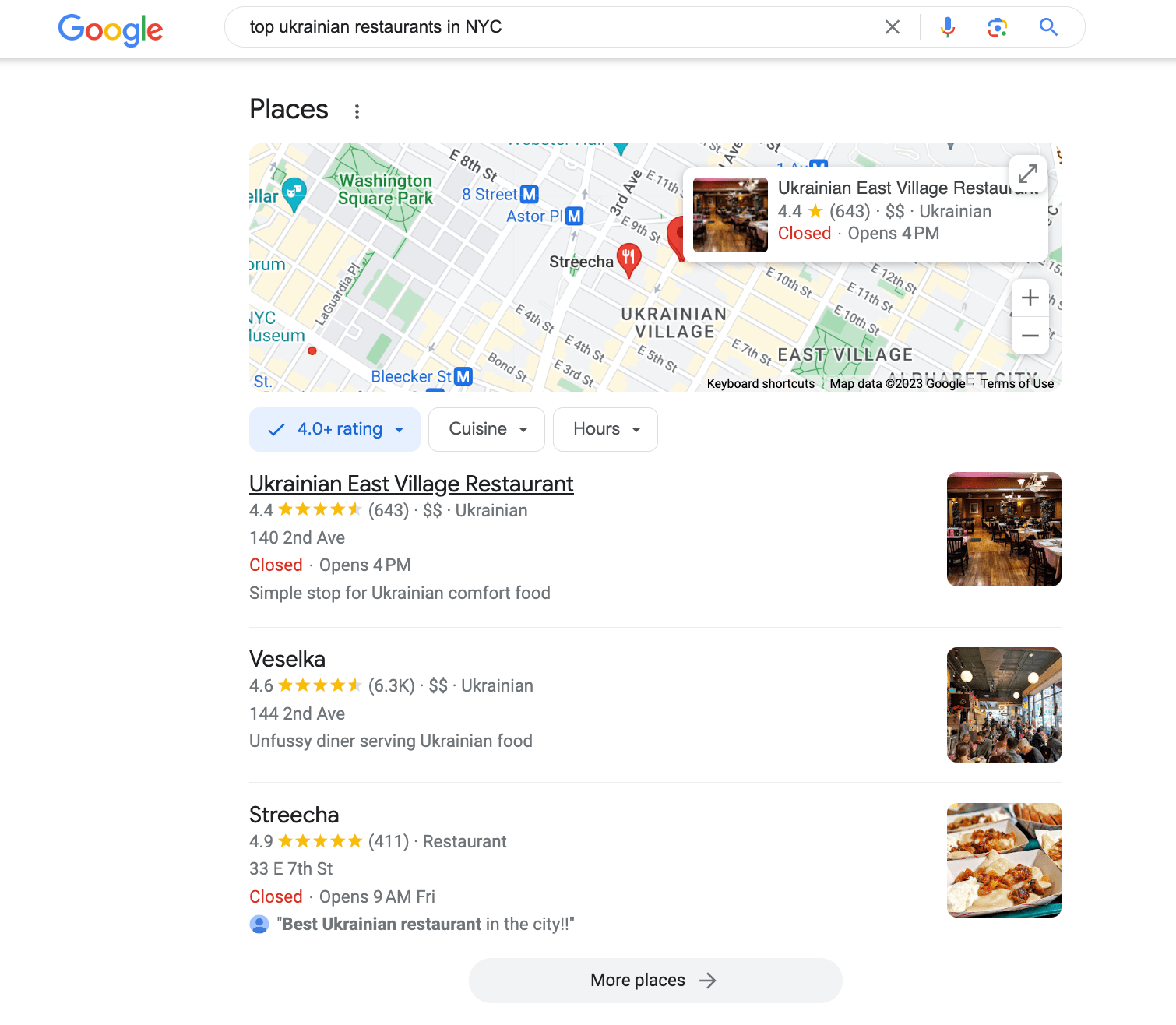Viewport: 1176px width, 1025px height.
Task: Click the blue magnifier search icon
Action: tap(1048, 27)
